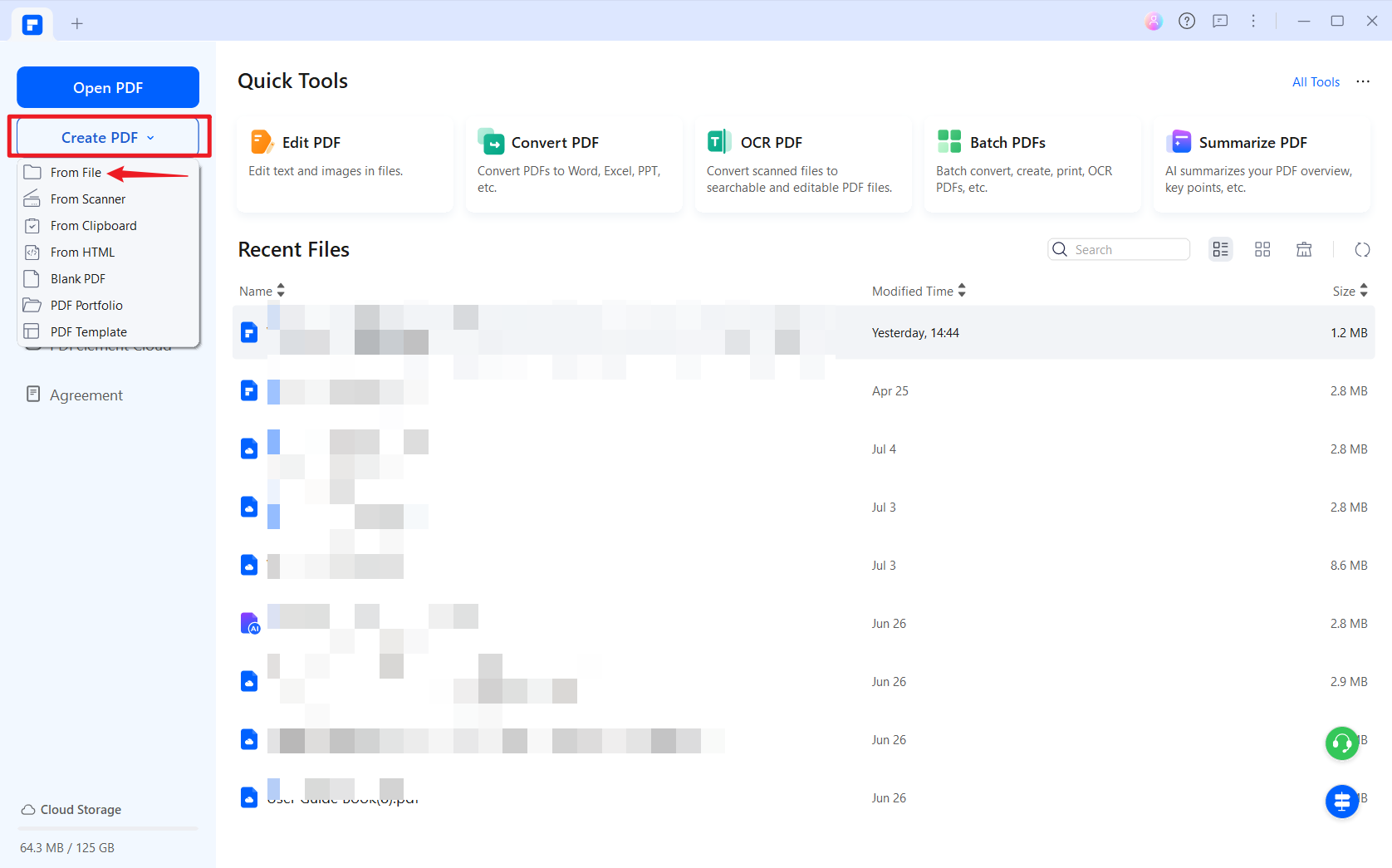Open the OCR PDF quick tool
The width and height of the screenshot is (1392, 868).
[803, 164]
